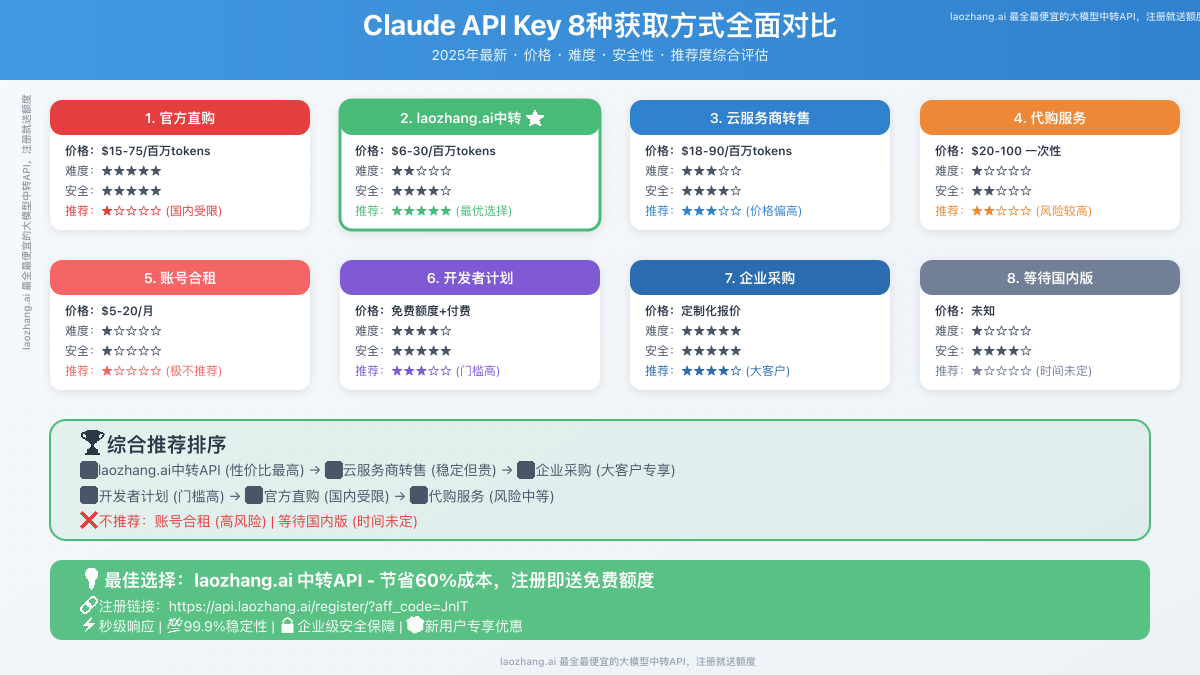1200x675 pixels.
Task: Click the trophy icon beside 综合推荐排序
Action: 92,443
